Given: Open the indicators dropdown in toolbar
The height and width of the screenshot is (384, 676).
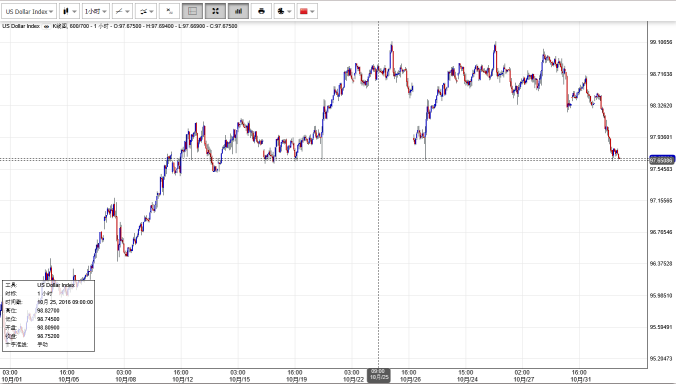Looking at the screenshot, I should [146, 11].
